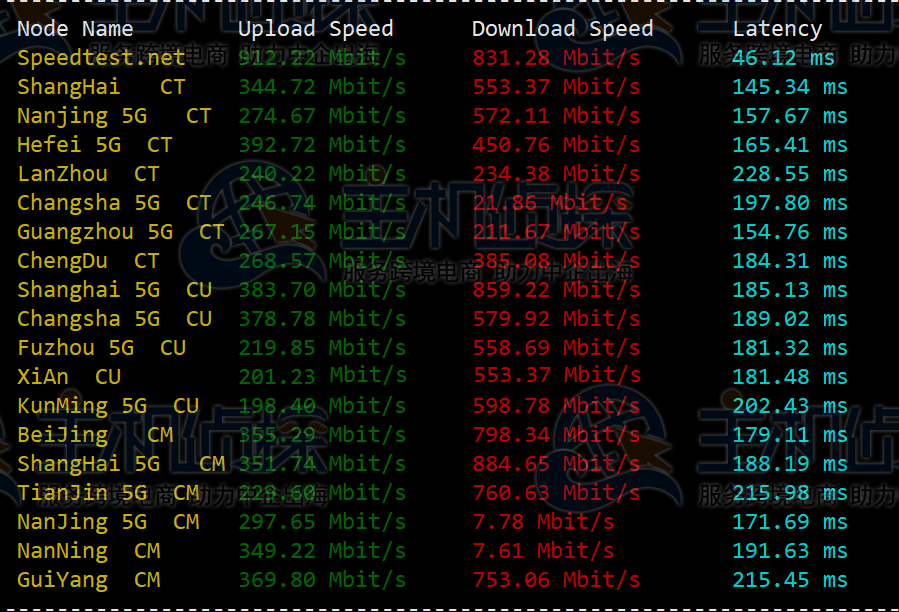Image resolution: width=899 pixels, height=612 pixels.
Task: Click NanNing CM upload 349.22 Mbit/s
Action: pos(322,551)
